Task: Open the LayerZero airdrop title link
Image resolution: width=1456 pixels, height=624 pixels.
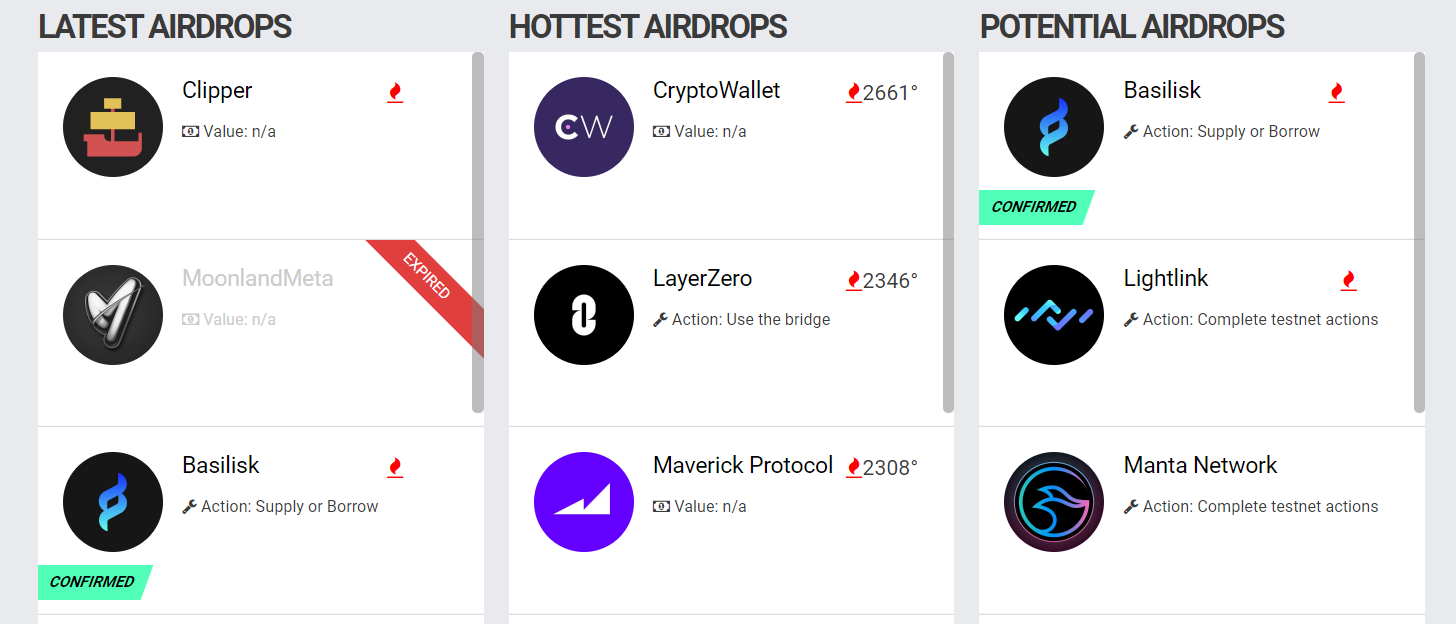Action: tap(702, 278)
